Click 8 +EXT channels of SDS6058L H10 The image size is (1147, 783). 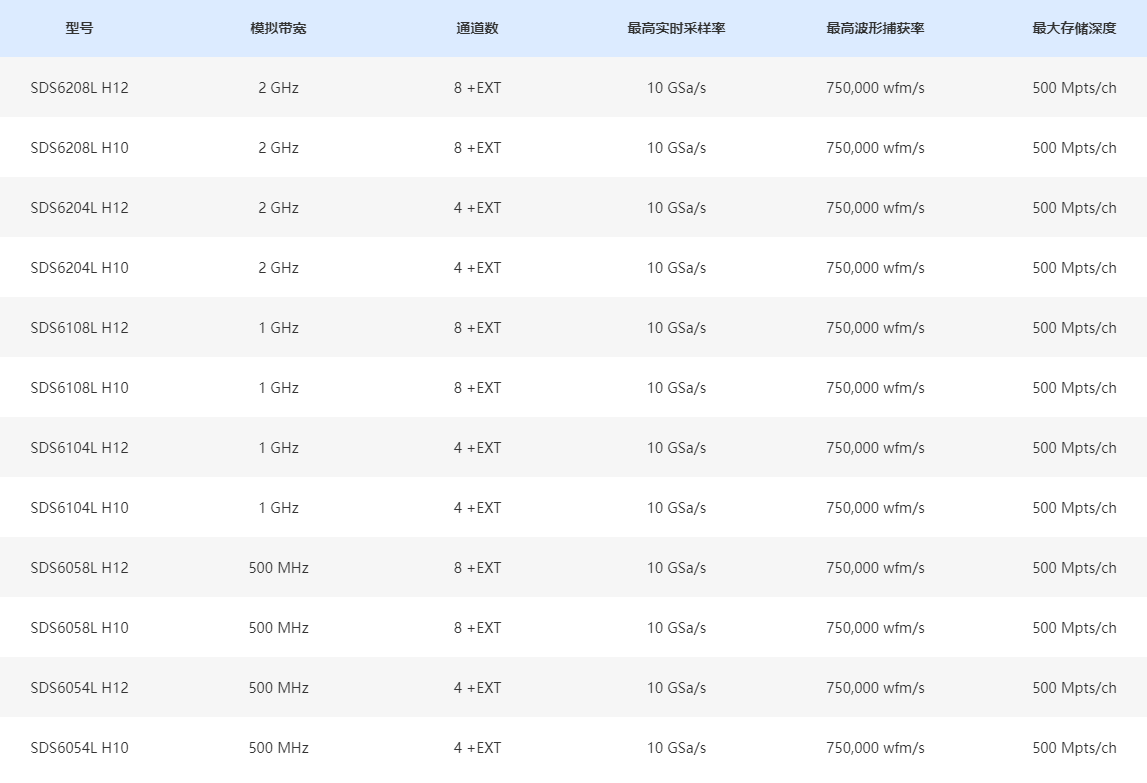tap(477, 628)
